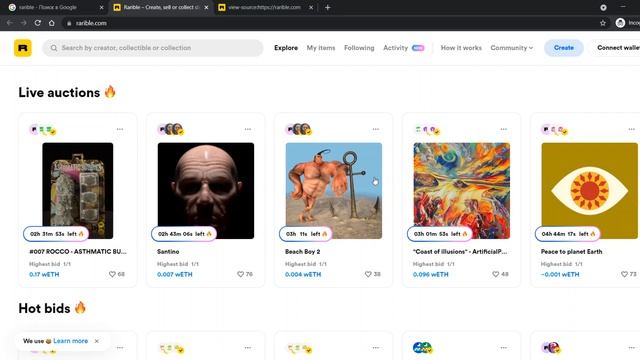
Task: Click the search magnifier icon
Action: tap(54, 48)
